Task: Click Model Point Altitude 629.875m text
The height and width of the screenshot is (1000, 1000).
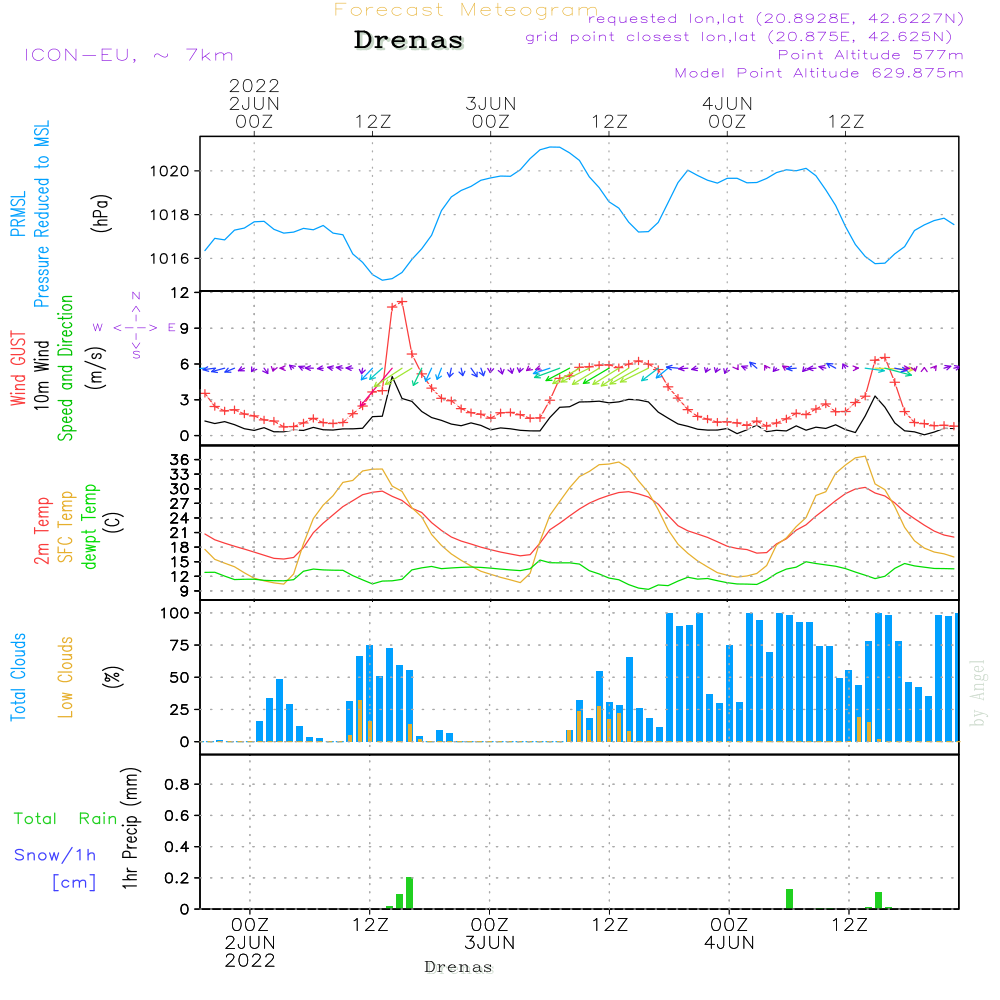Action: pyautogui.click(x=819, y=73)
